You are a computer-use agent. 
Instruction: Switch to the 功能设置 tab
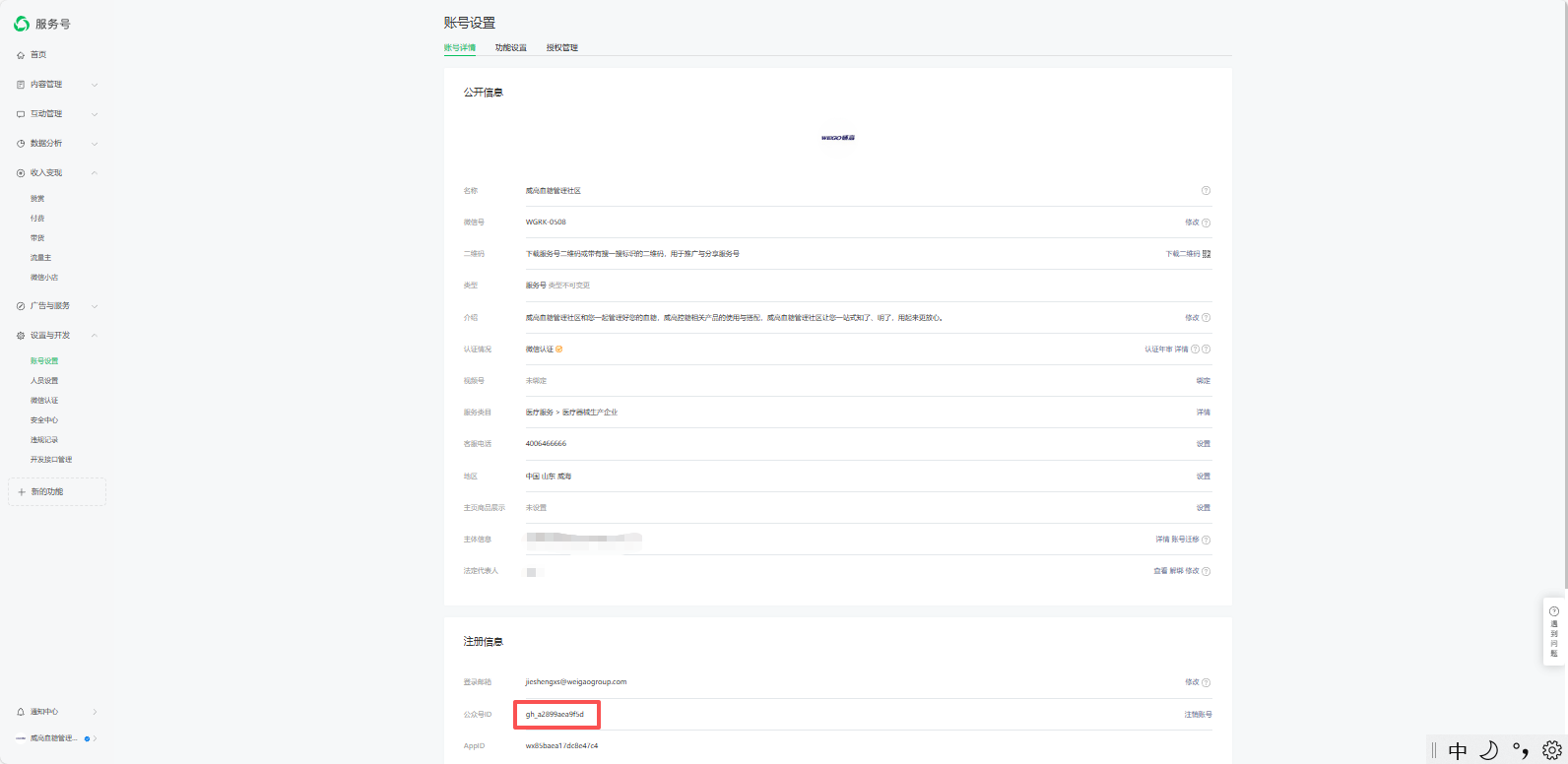tap(511, 48)
